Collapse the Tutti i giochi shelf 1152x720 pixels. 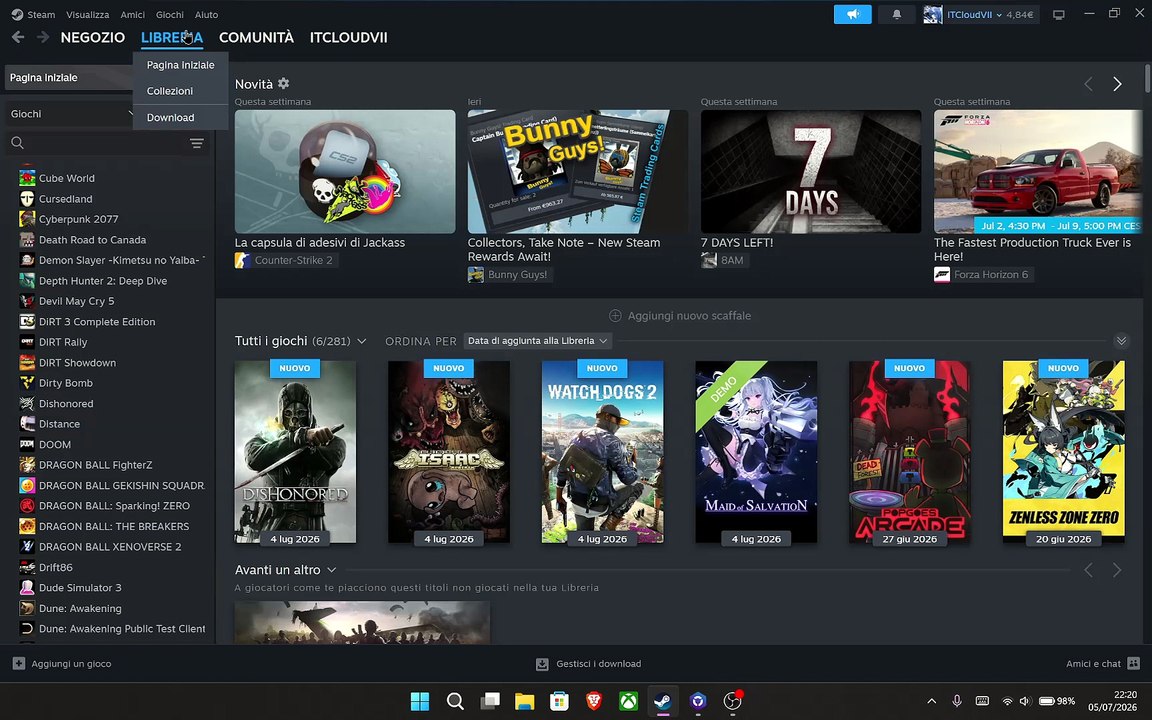(x=1121, y=340)
